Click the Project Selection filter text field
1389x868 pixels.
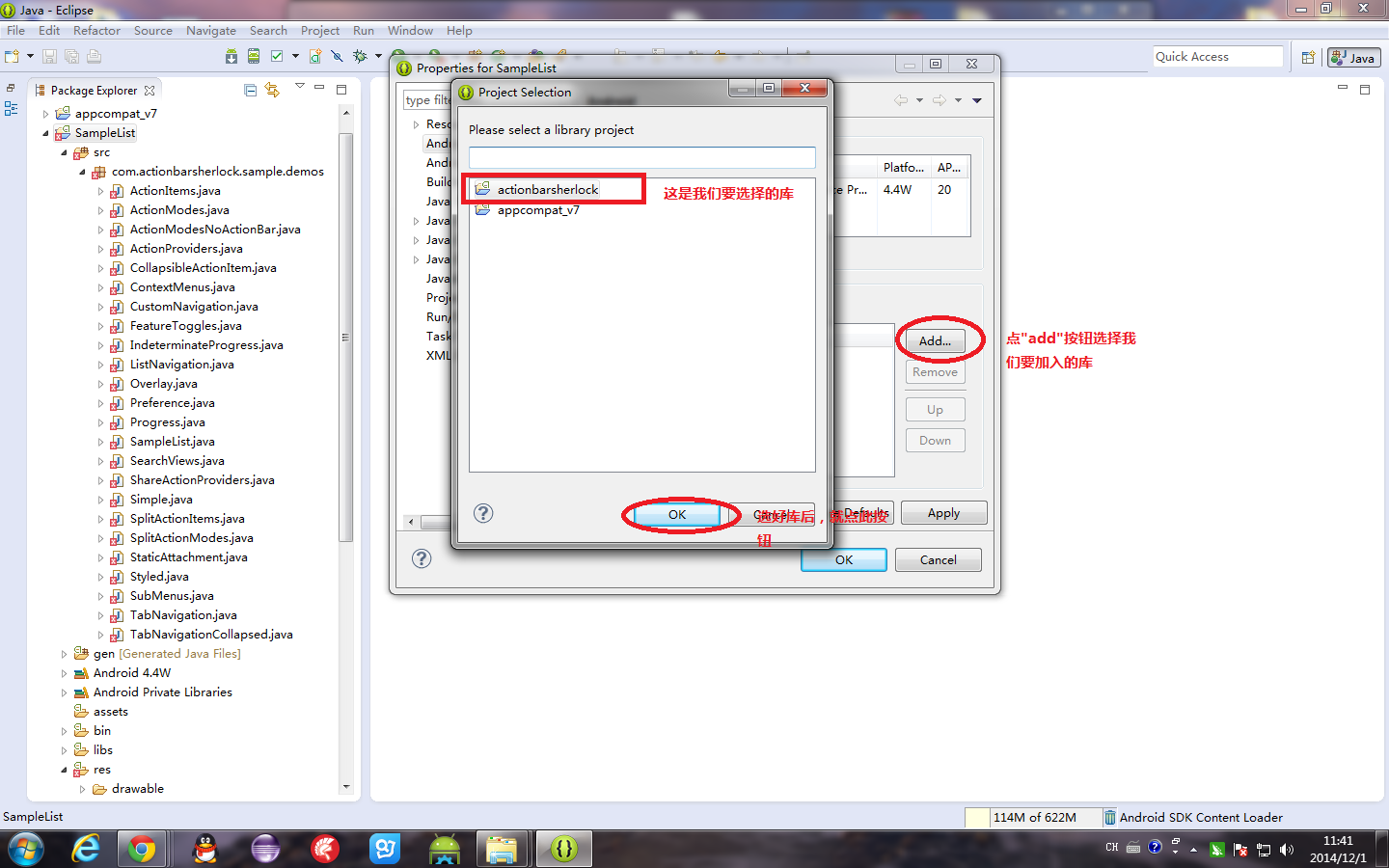[641, 157]
